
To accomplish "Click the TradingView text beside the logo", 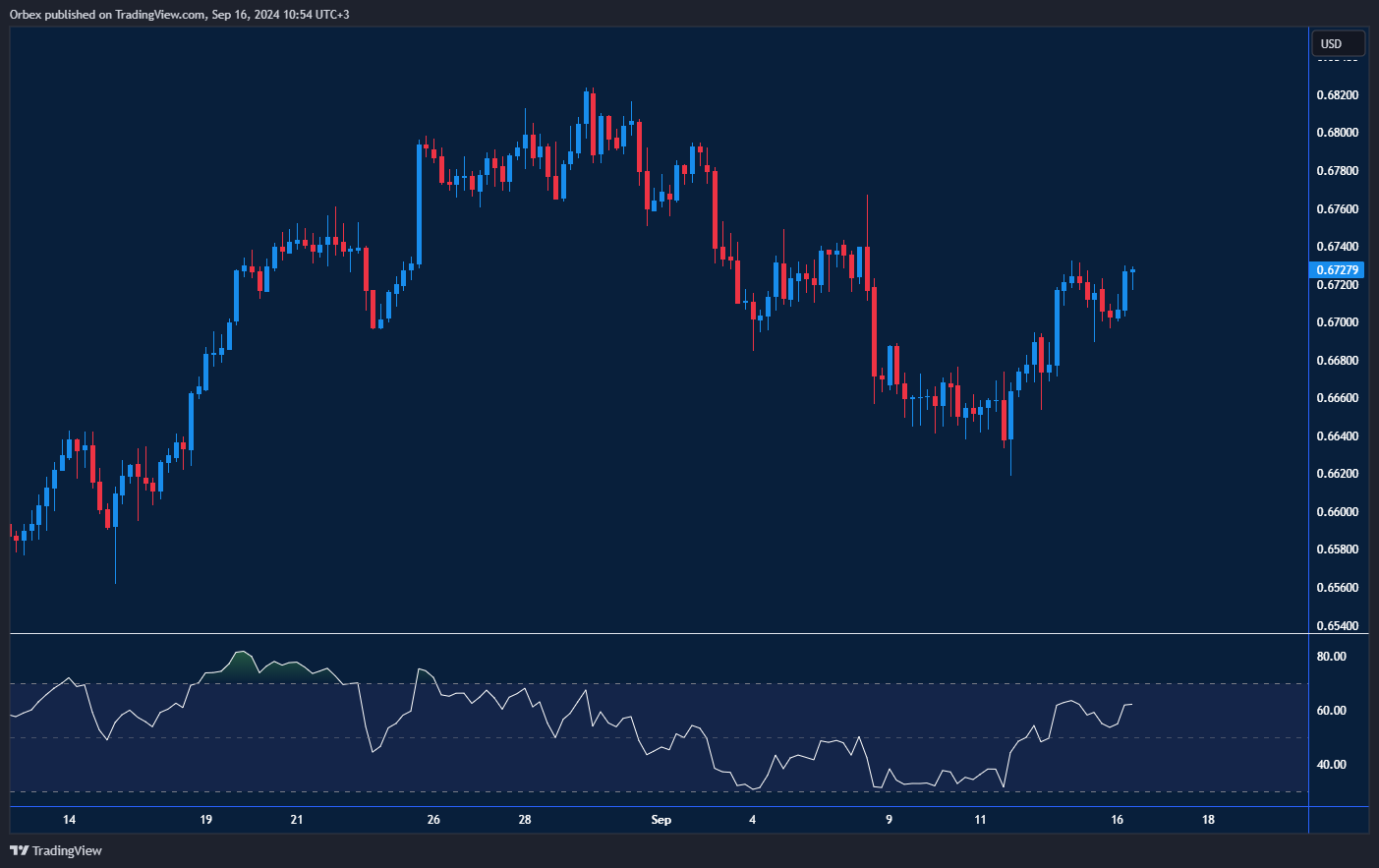I will click(x=67, y=850).
